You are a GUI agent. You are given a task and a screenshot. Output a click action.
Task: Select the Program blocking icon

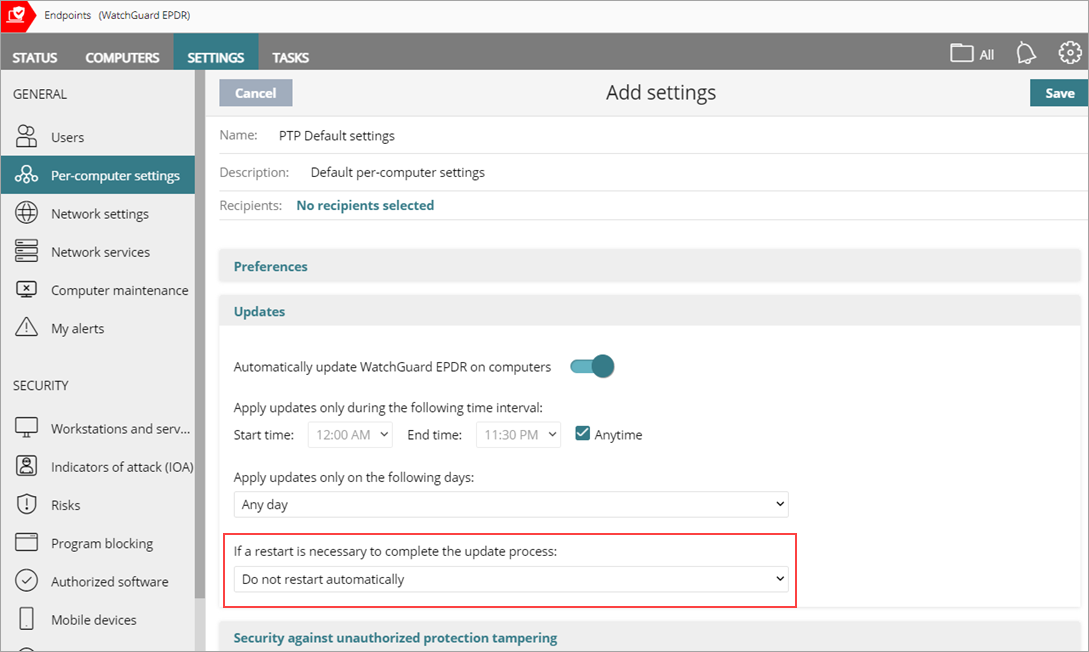[28, 542]
